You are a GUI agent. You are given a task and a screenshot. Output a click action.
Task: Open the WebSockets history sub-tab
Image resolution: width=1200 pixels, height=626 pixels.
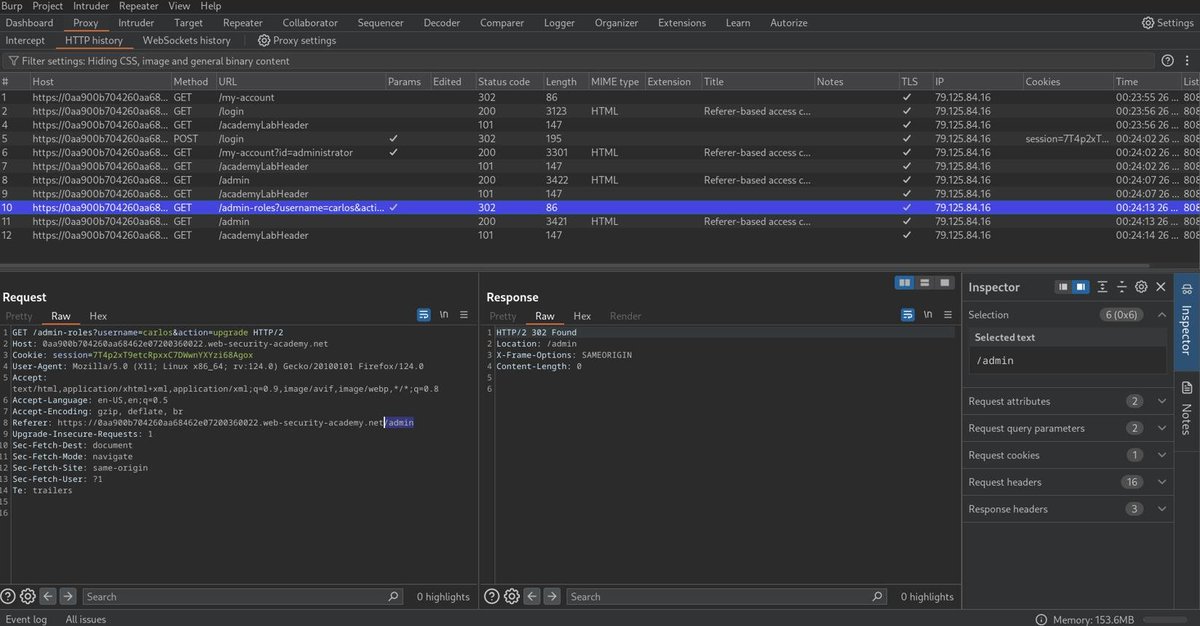[x=187, y=41]
